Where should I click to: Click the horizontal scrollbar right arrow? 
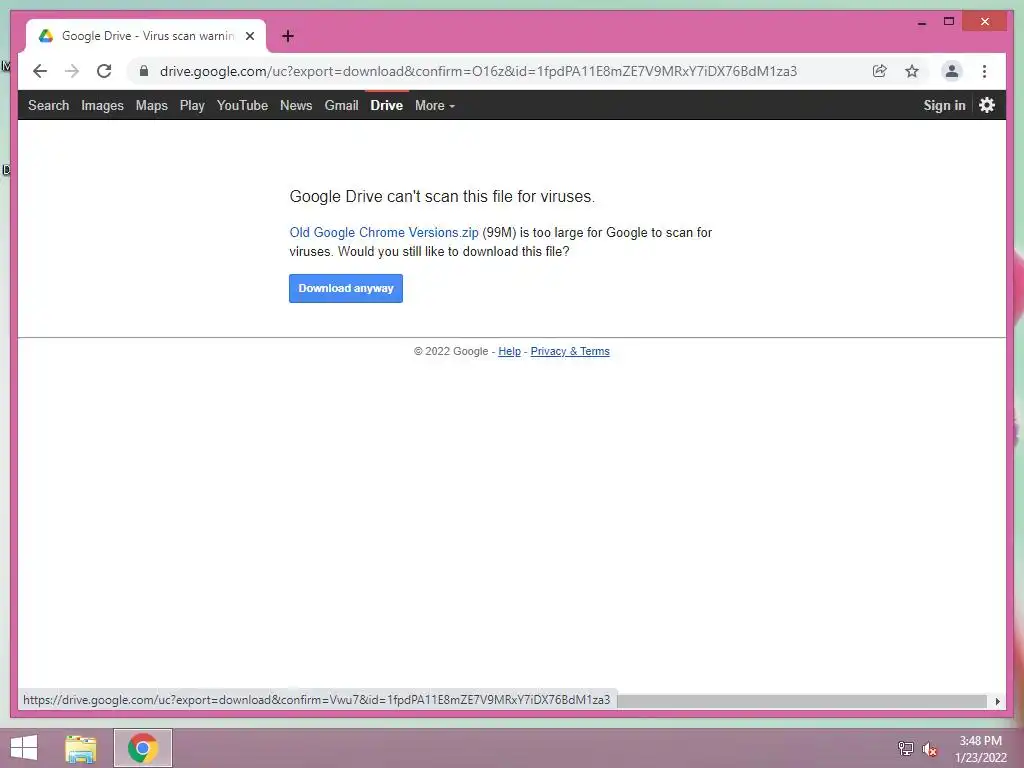pos(997,701)
